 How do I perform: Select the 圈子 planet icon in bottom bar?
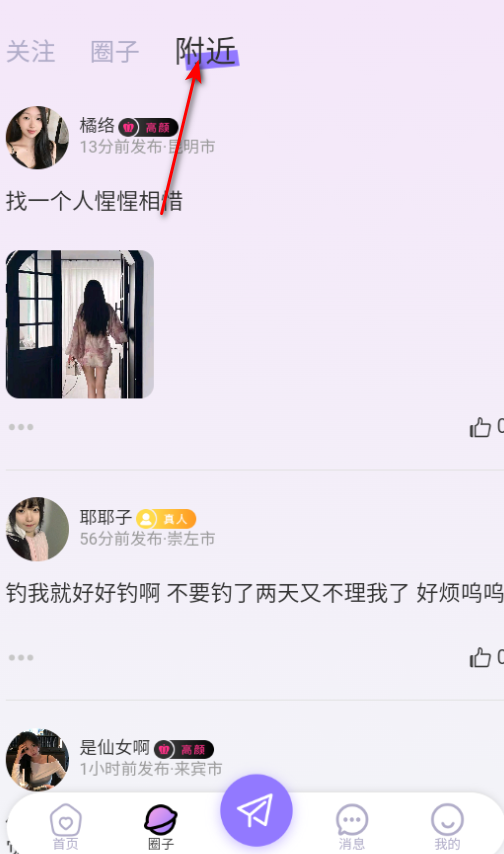click(x=161, y=827)
